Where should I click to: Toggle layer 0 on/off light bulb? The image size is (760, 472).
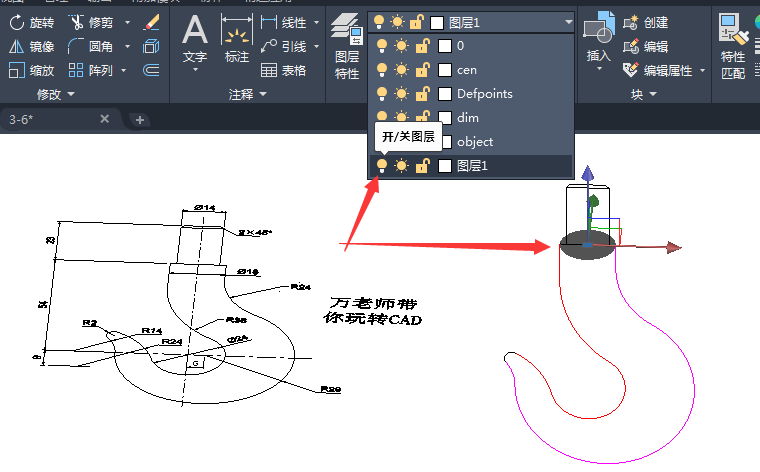tap(382, 46)
